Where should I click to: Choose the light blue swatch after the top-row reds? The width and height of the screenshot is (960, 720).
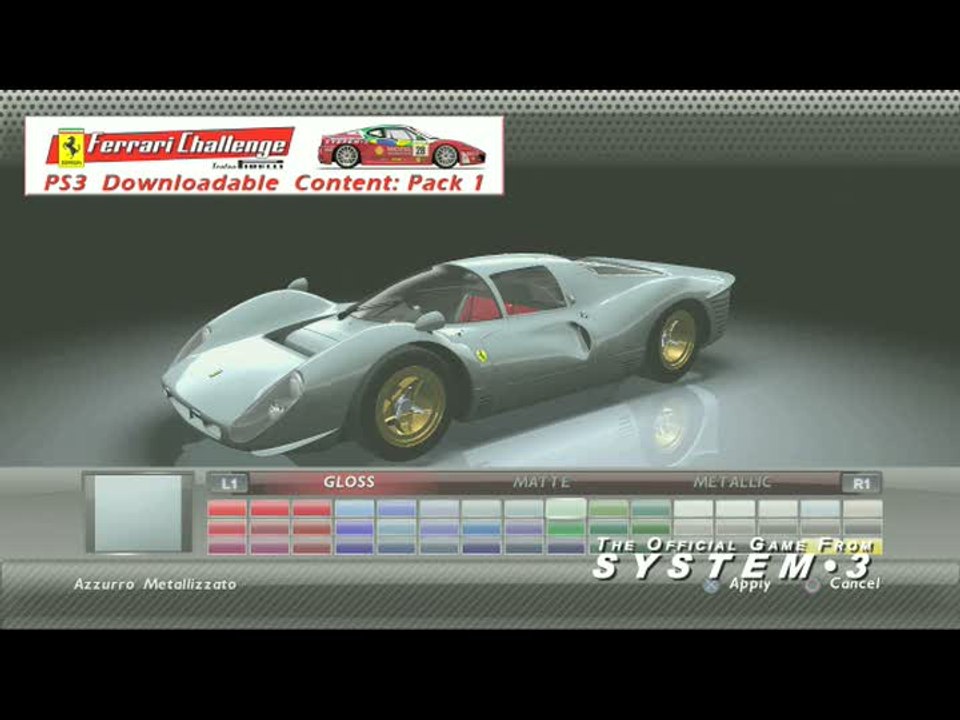coord(354,509)
